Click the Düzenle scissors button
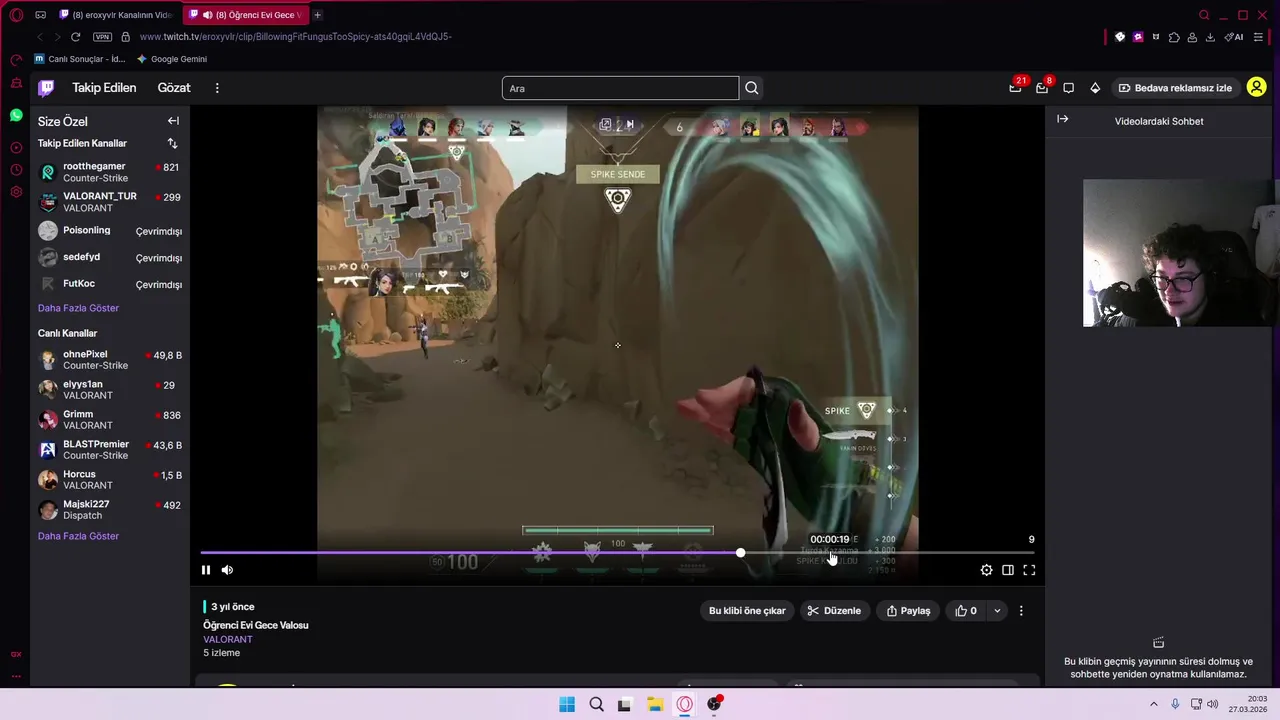Screen dimensions: 1280x720 pos(834,611)
